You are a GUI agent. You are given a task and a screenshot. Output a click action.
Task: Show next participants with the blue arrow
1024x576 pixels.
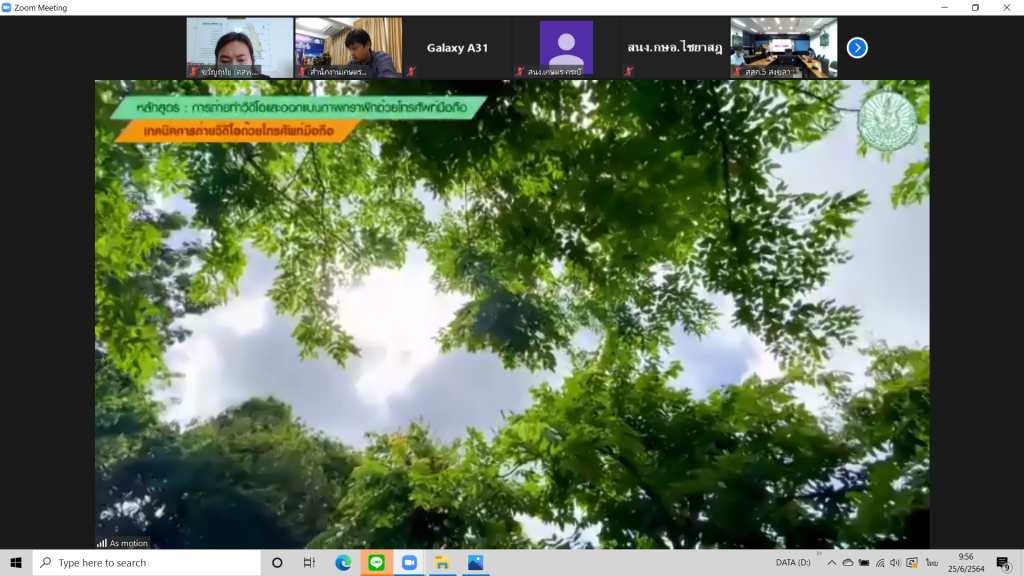click(857, 47)
